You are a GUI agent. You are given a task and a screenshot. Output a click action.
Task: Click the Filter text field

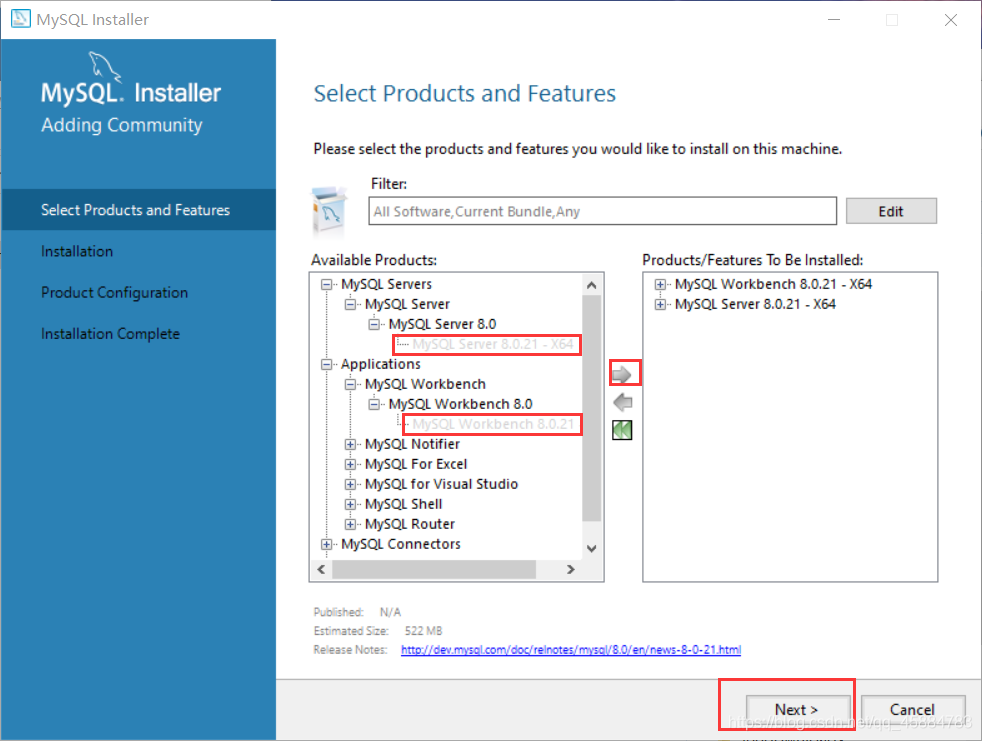[x=602, y=211]
